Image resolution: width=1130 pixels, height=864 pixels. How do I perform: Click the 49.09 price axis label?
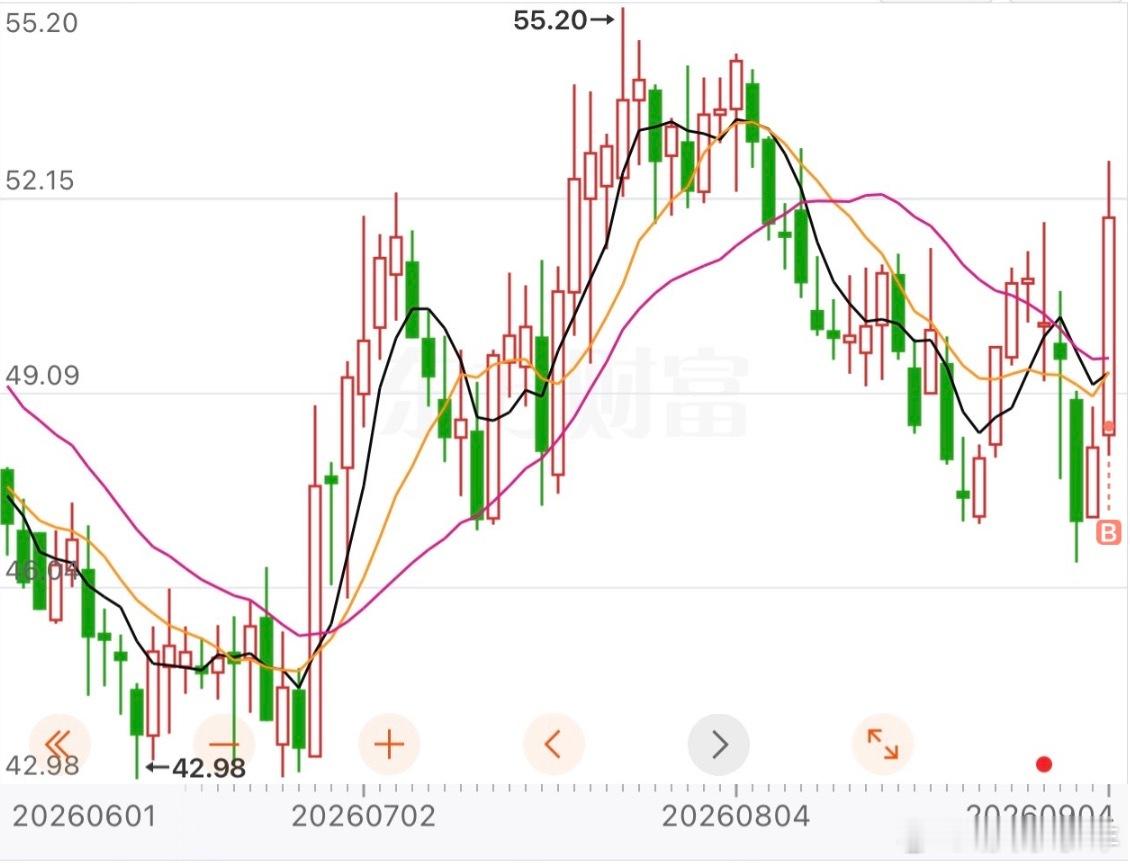pyautogui.click(x=42, y=375)
